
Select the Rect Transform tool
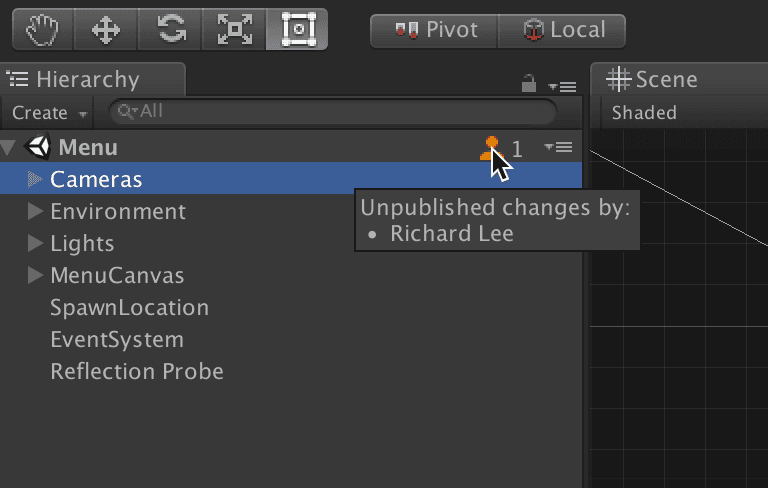click(x=297, y=29)
